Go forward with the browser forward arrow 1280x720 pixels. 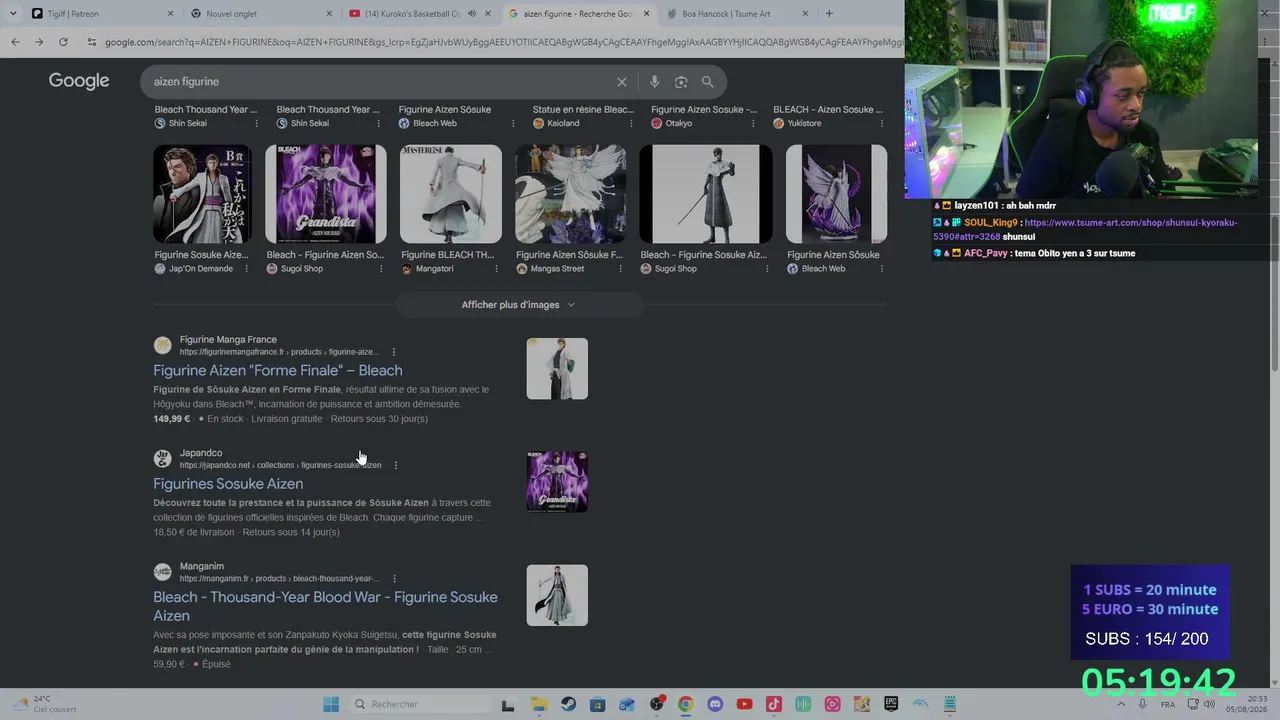[39, 42]
